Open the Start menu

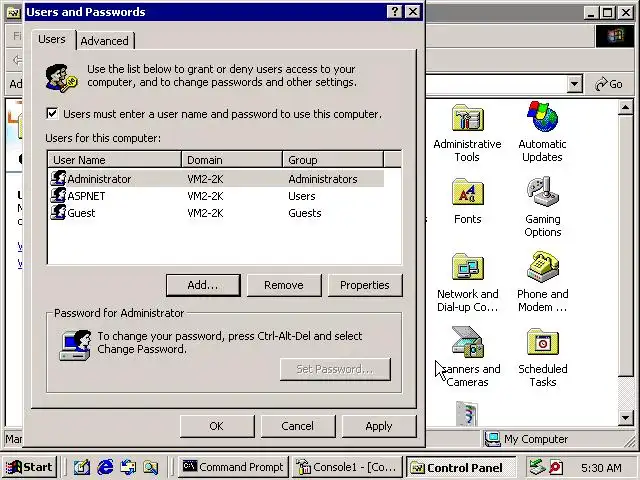29,467
